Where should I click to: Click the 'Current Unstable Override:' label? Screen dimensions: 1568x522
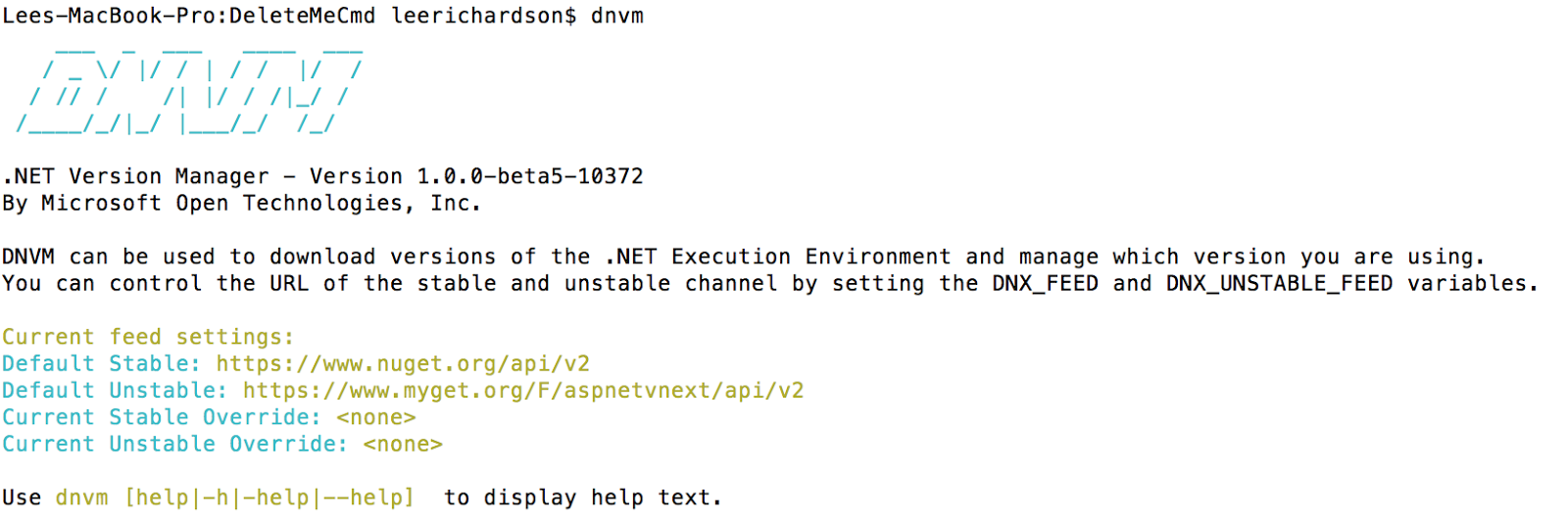pyautogui.click(x=174, y=445)
